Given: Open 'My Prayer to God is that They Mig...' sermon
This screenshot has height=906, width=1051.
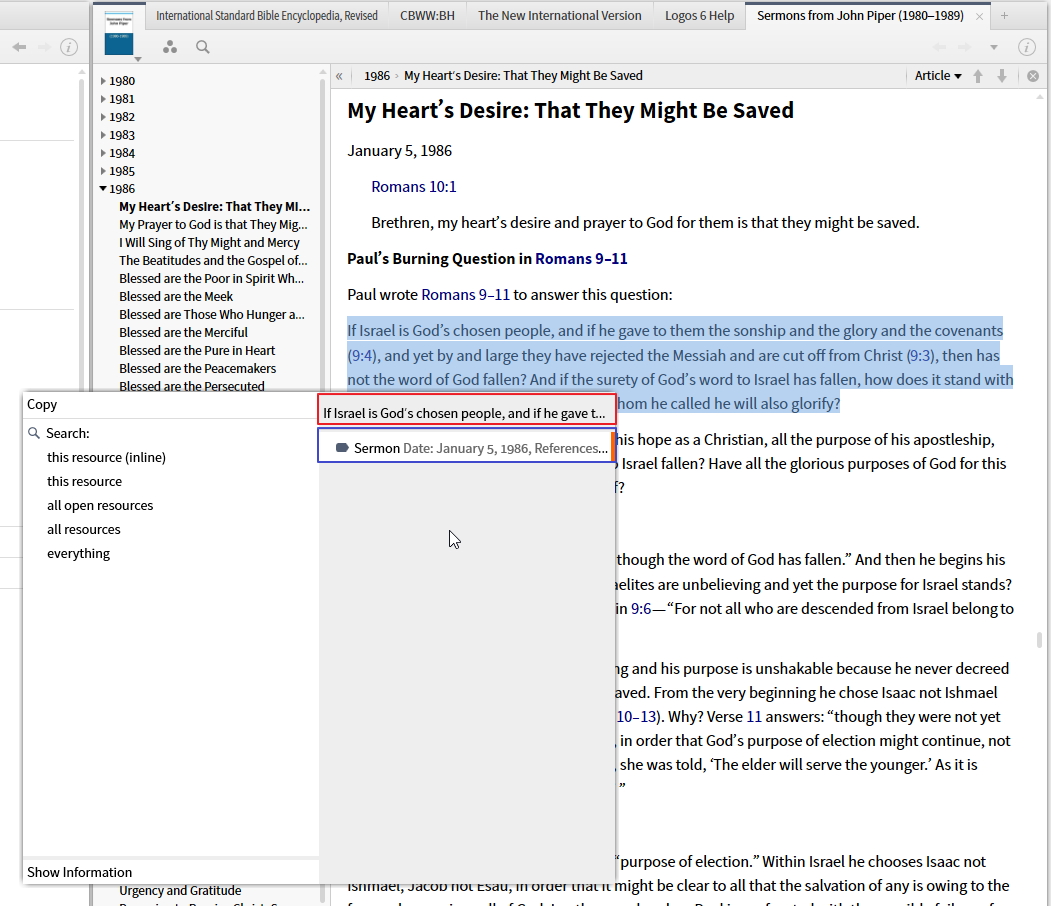Looking at the screenshot, I should click(213, 224).
